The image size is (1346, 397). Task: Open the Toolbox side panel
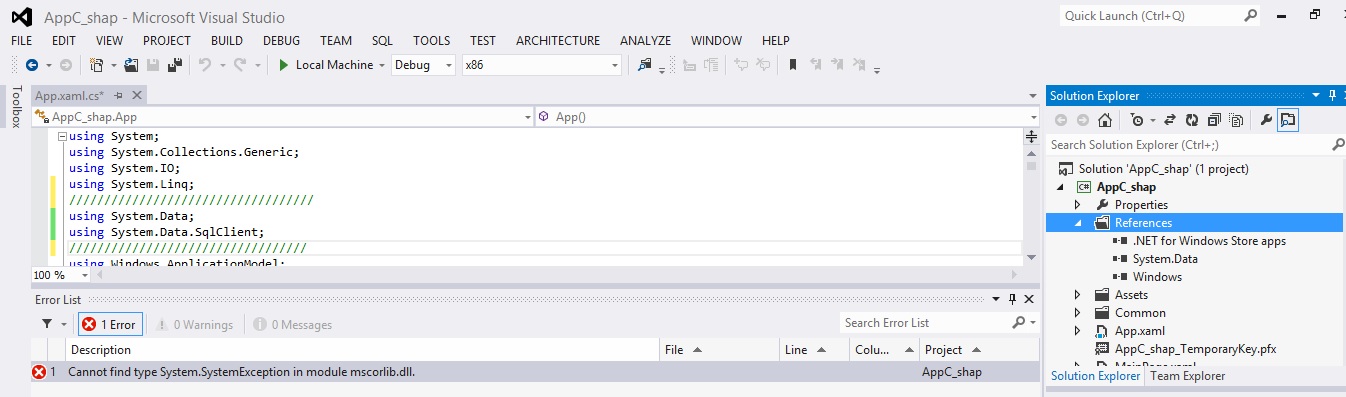[x=16, y=107]
